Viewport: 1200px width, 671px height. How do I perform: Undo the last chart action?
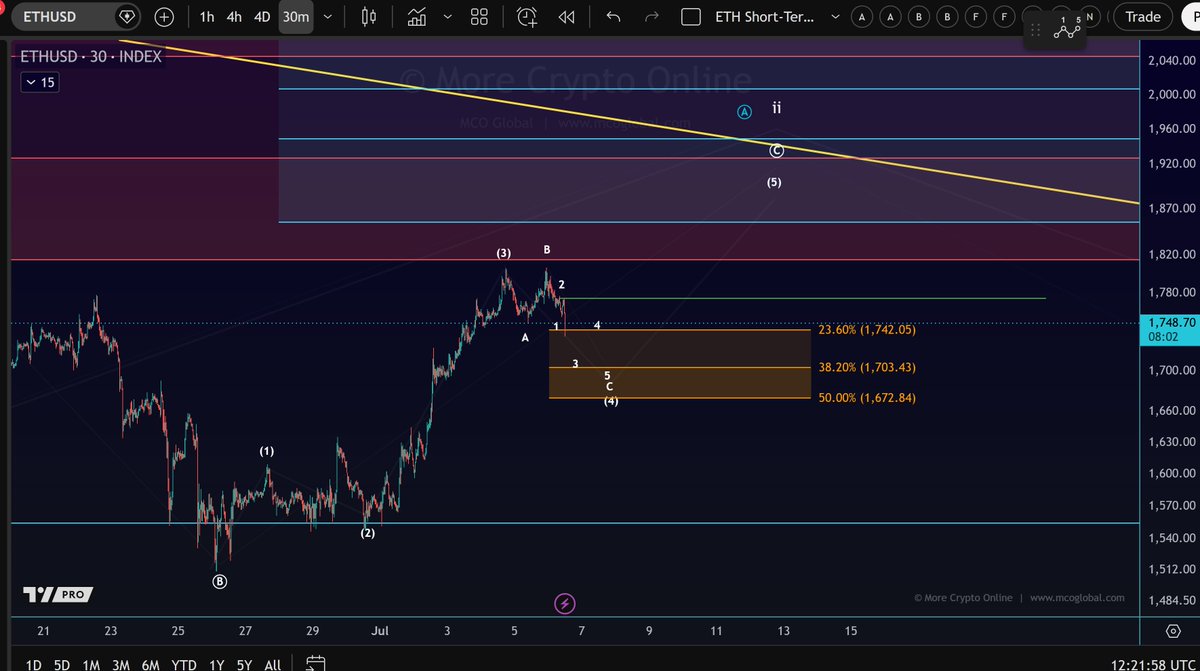click(614, 16)
